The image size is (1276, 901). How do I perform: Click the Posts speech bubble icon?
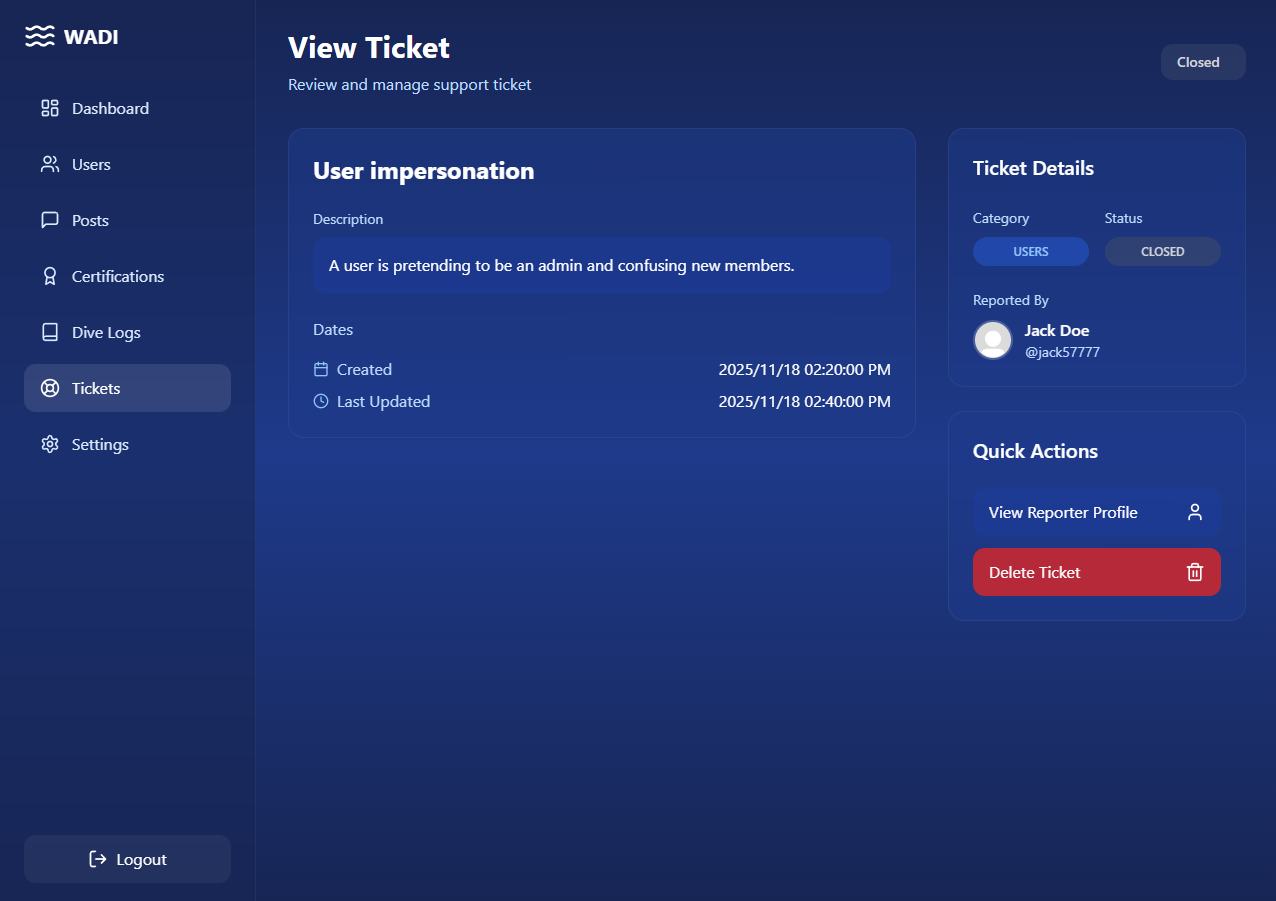pos(50,220)
